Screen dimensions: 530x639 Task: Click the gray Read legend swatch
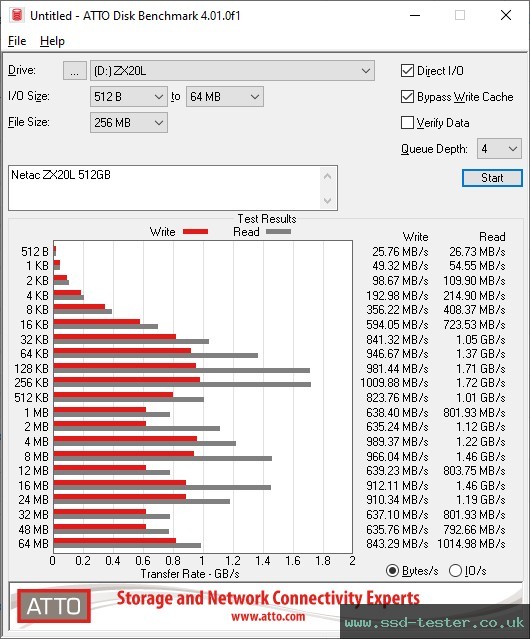tap(278, 231)
